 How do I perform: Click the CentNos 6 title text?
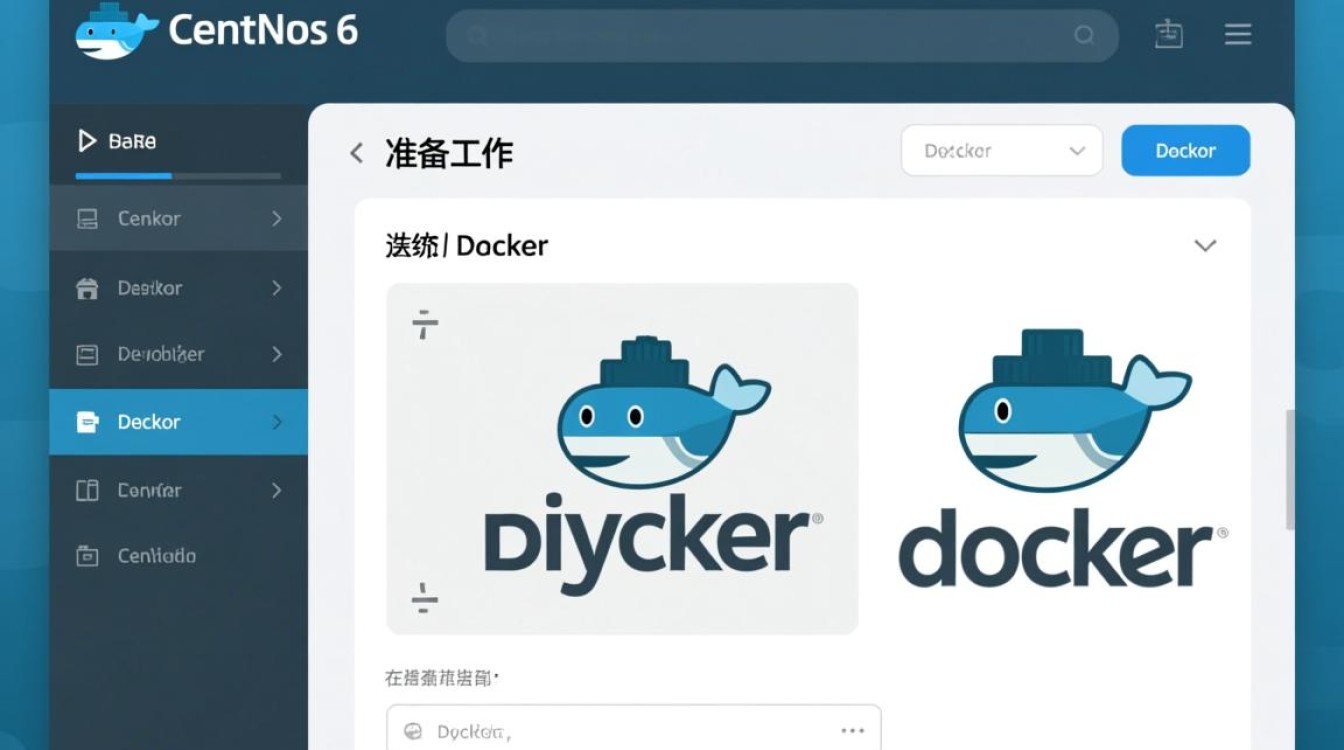click(x=263, y=31)
